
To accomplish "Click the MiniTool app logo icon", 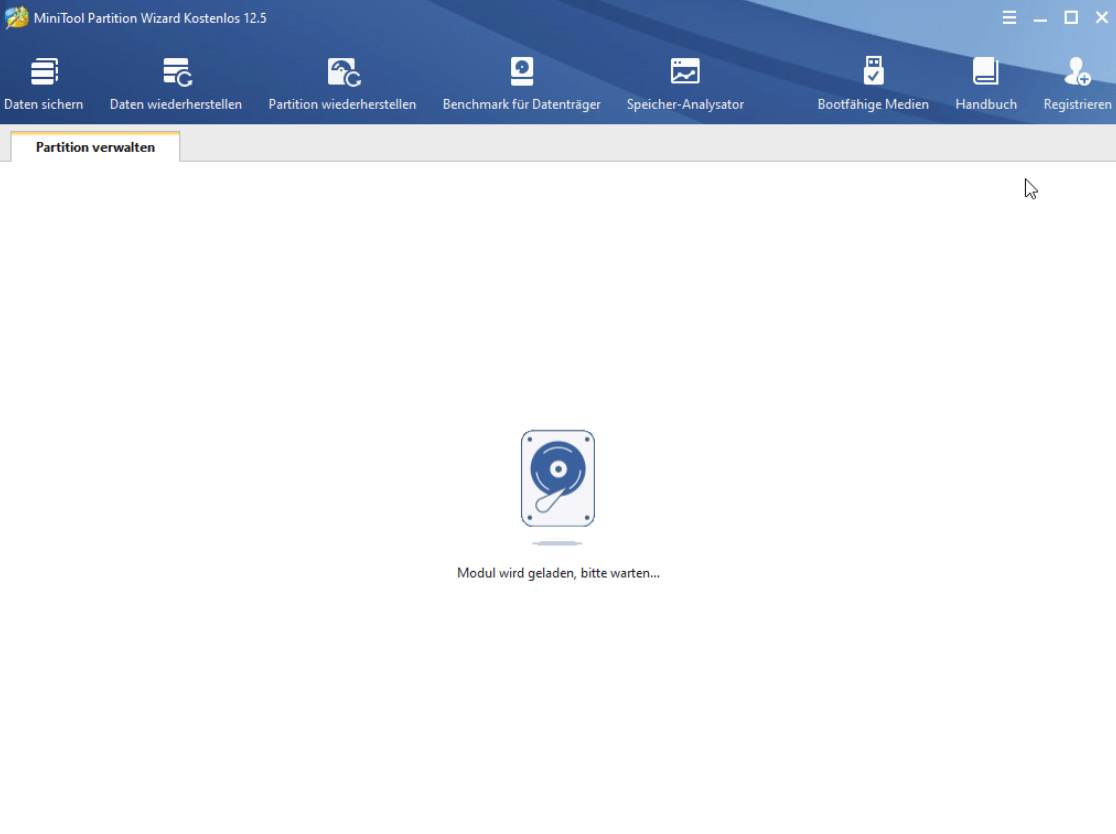I will point(16,18).
